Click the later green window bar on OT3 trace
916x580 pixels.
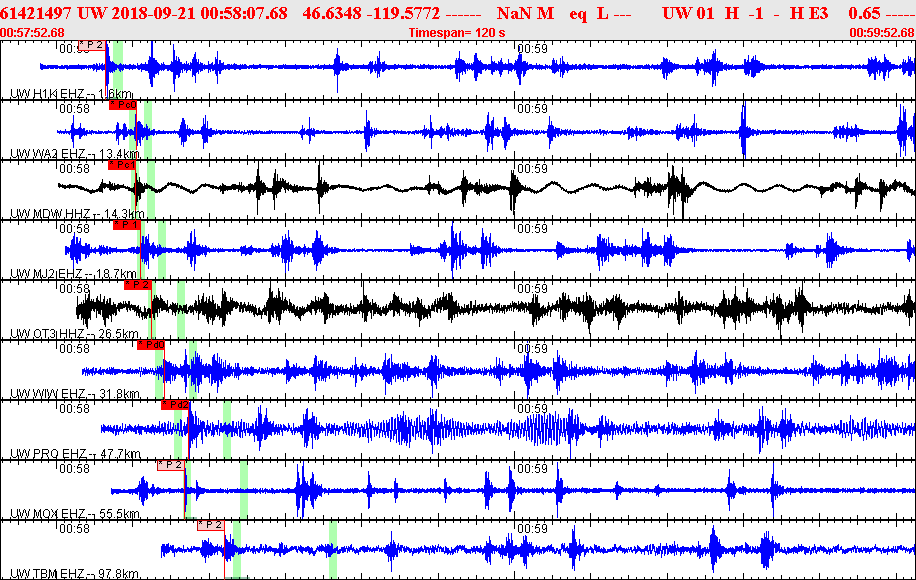(181, 310)
